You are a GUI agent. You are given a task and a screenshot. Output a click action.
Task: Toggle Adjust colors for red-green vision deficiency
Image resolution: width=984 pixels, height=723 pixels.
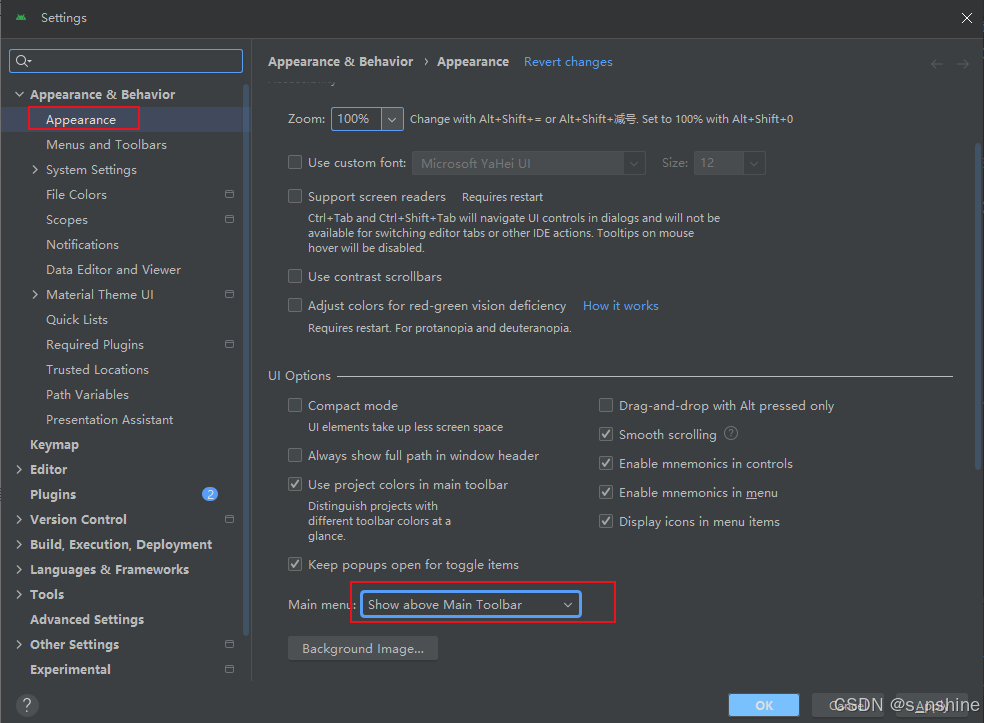coord(295,305)
